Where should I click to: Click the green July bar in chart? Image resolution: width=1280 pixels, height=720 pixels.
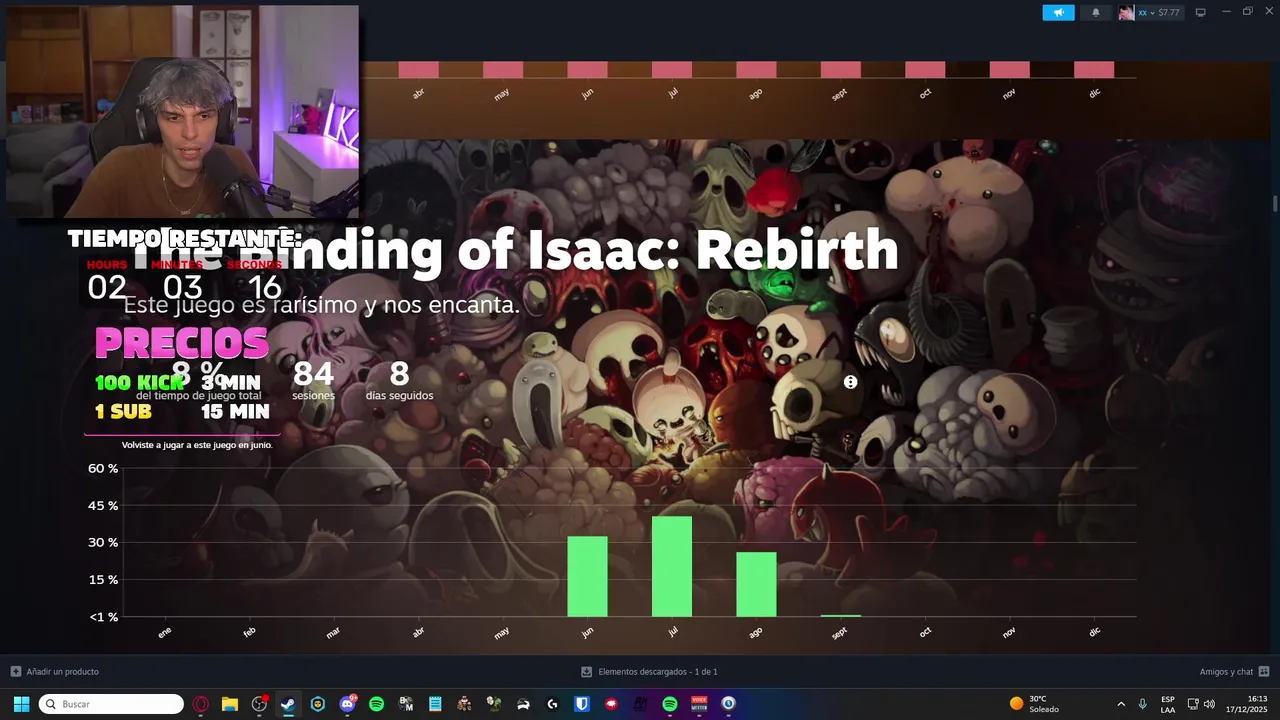tap(672, 567)
